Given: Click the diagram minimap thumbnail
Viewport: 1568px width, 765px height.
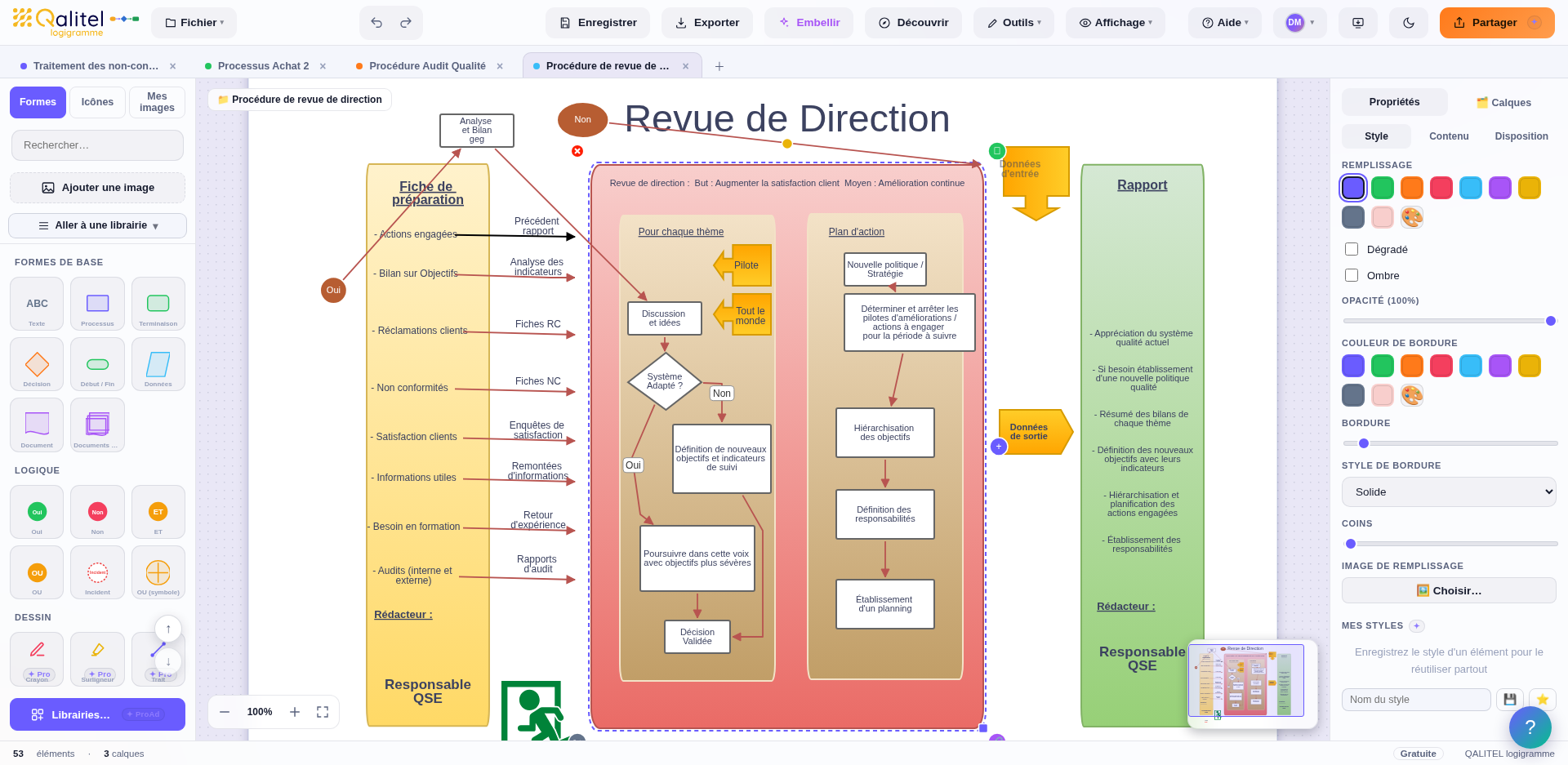Looking at the screenshot, I should [x=1252, y=683].
